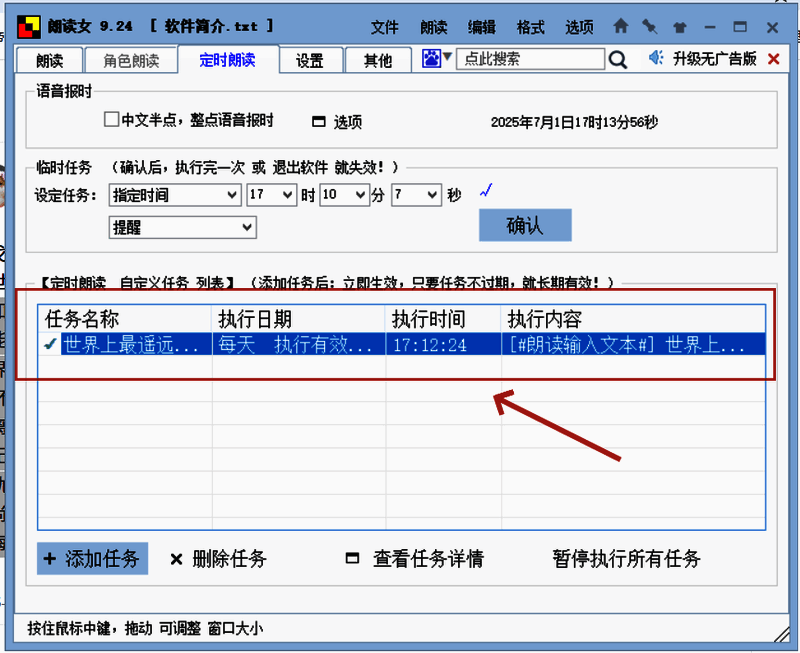Select the pin icon in the title bar

click(x=650, y=26)
